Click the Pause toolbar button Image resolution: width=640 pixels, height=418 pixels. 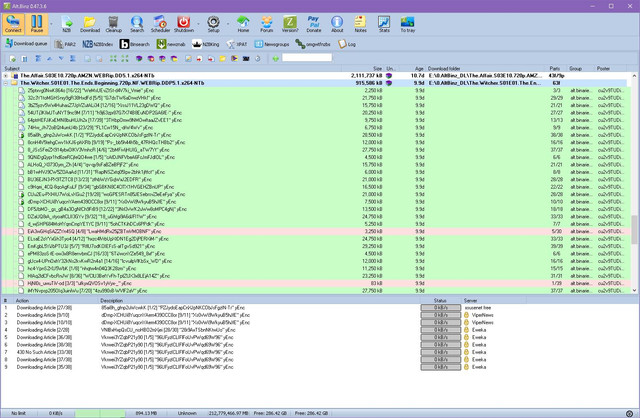[x=37, y=24]
